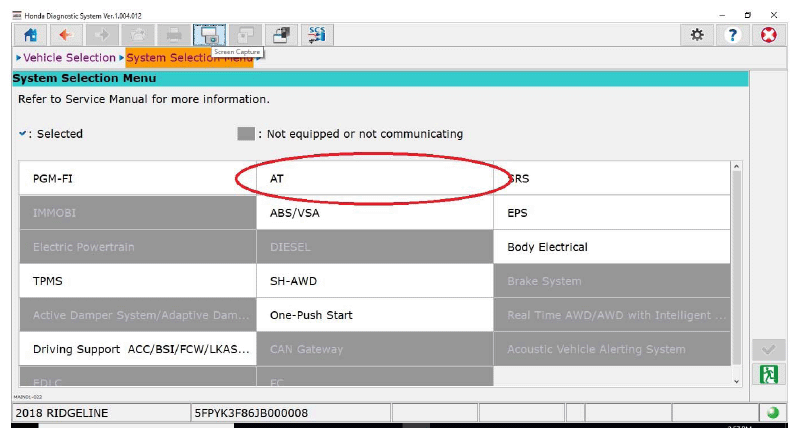Image resolution: width=799 pixels, height=437 pixels.
Task: Click the green connection status indicator
Action: 773,413
